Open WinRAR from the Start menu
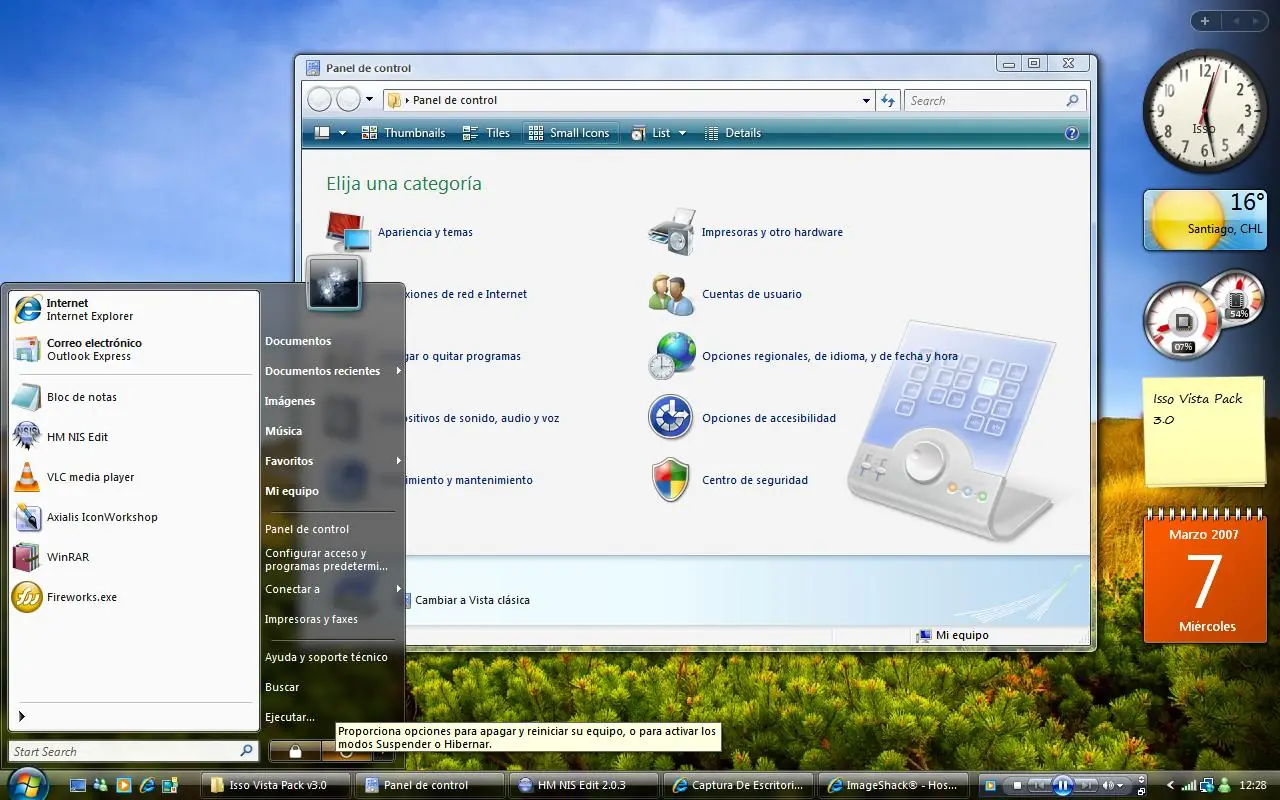Viewport: 1280px width, 800px height. pos(132,557)
